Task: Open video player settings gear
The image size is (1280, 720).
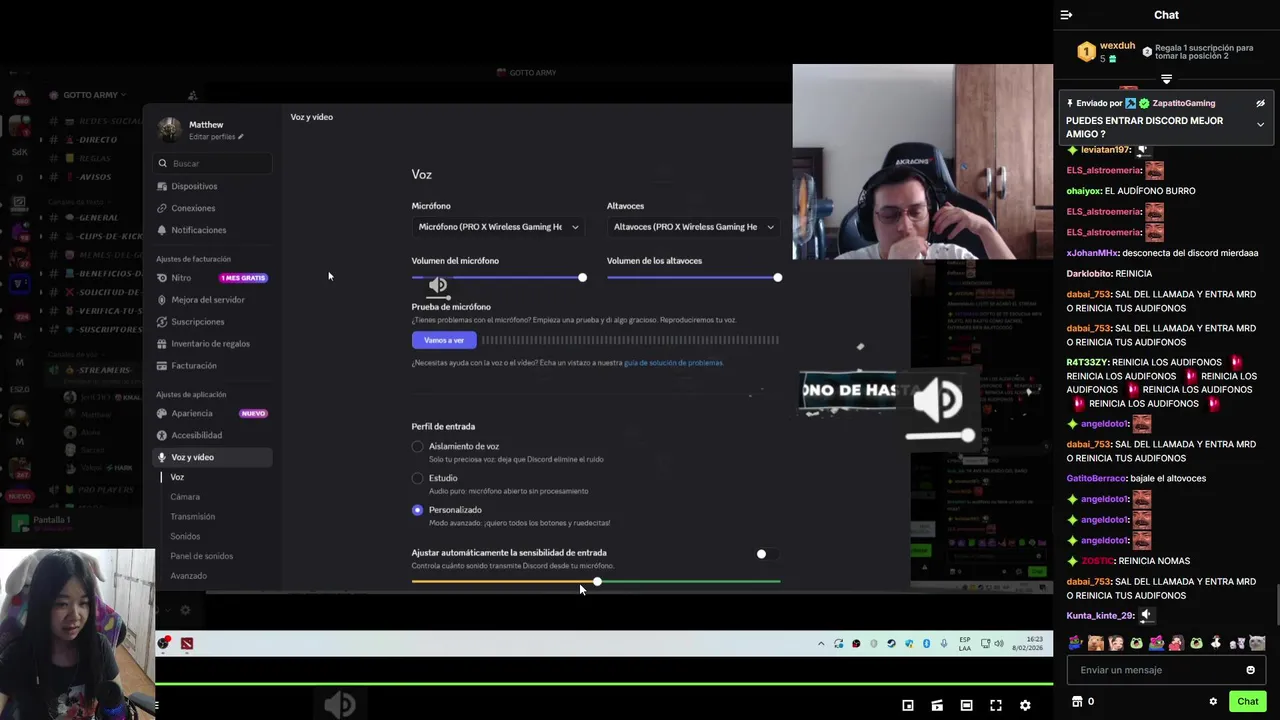Action: [x=1025, y=705]
